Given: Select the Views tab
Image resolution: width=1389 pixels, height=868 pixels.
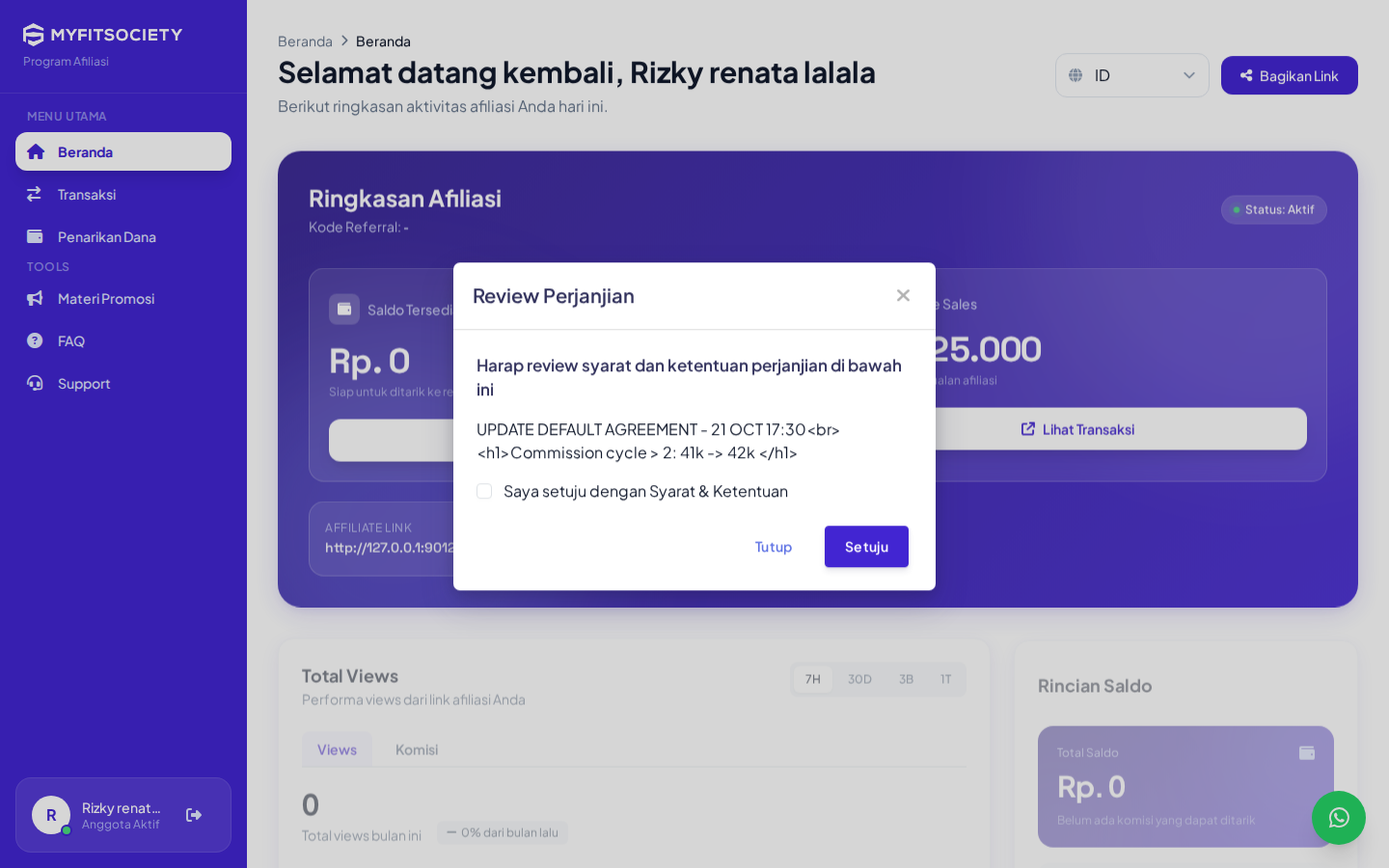Looking at the screenshot, I should point(337,749).
